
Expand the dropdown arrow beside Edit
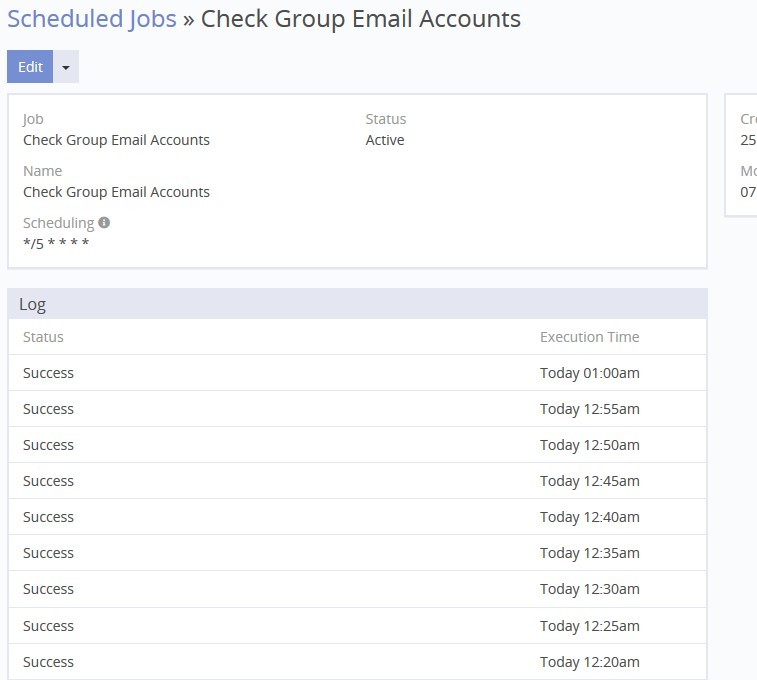point(66,67)
